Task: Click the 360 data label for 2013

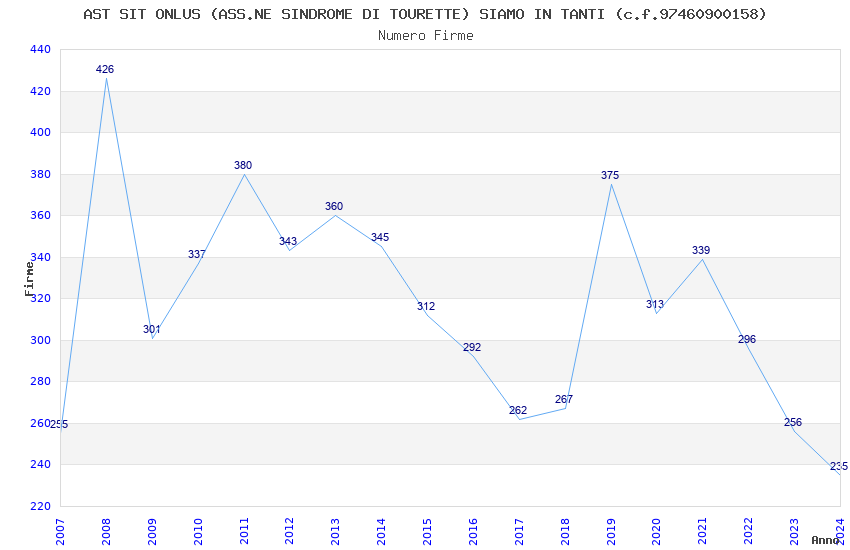Action: 334,206
